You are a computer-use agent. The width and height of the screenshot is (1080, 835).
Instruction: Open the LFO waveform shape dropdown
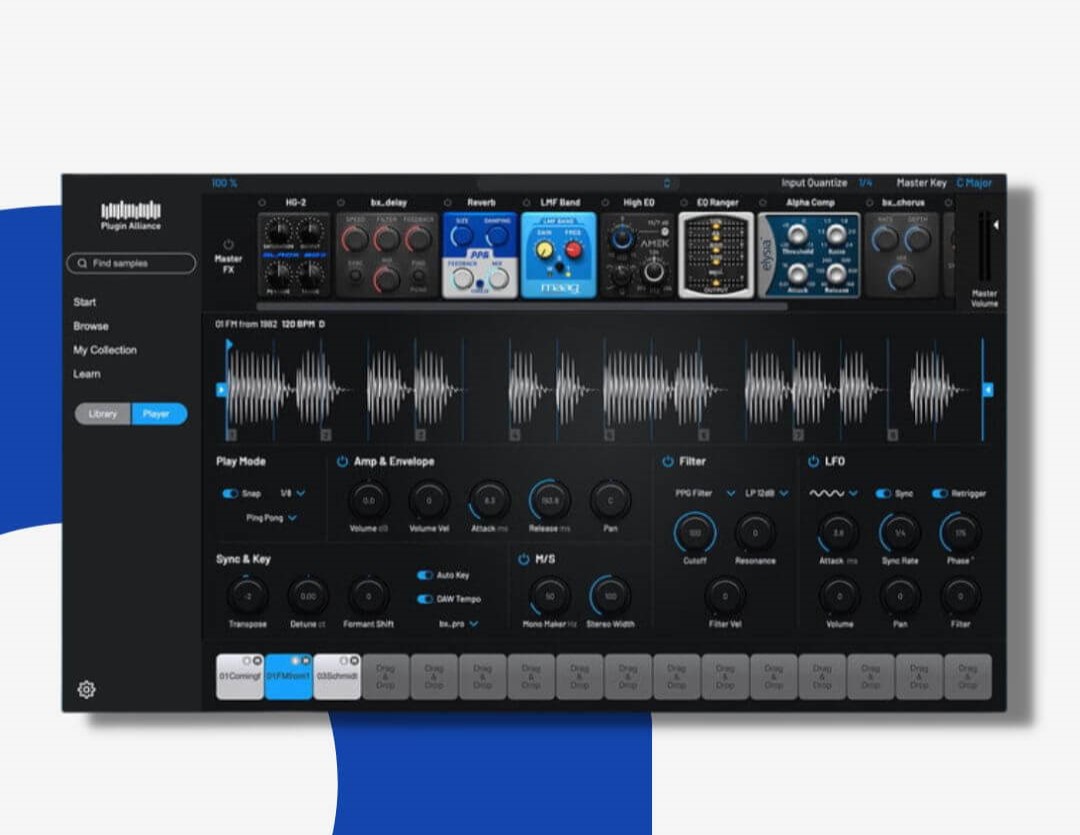(834, 493)
